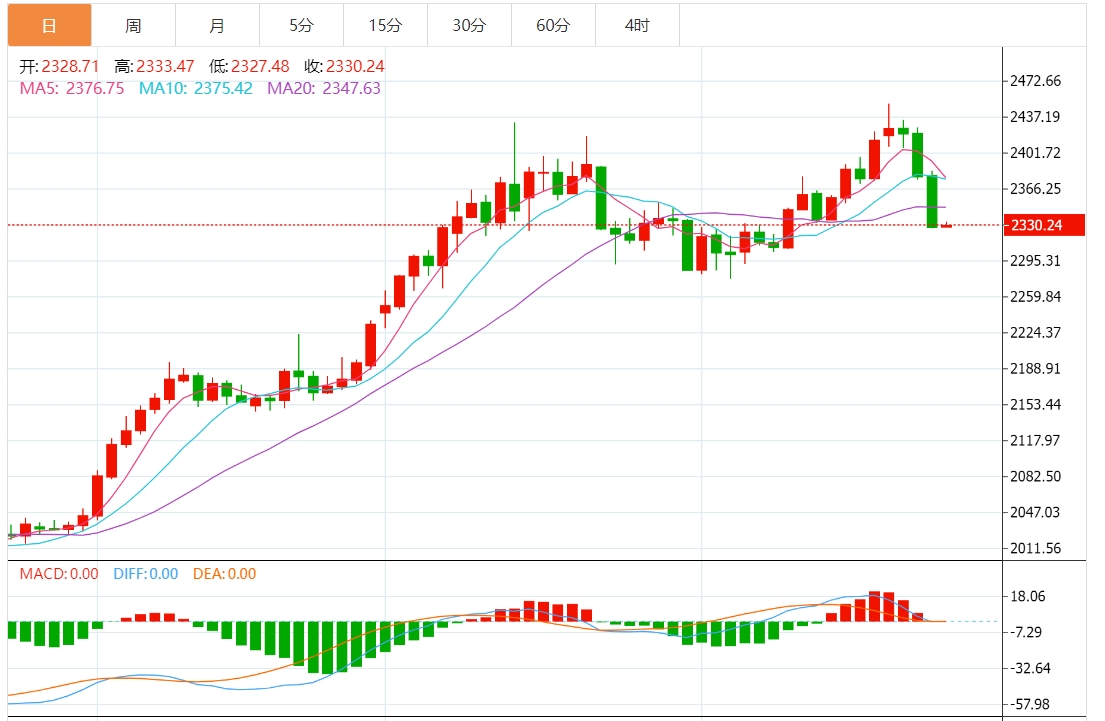The width and height of the screenshot is (1105, 721).
Task: Show the 60分 timeframe chart
Action: click(x=552, y=25)
